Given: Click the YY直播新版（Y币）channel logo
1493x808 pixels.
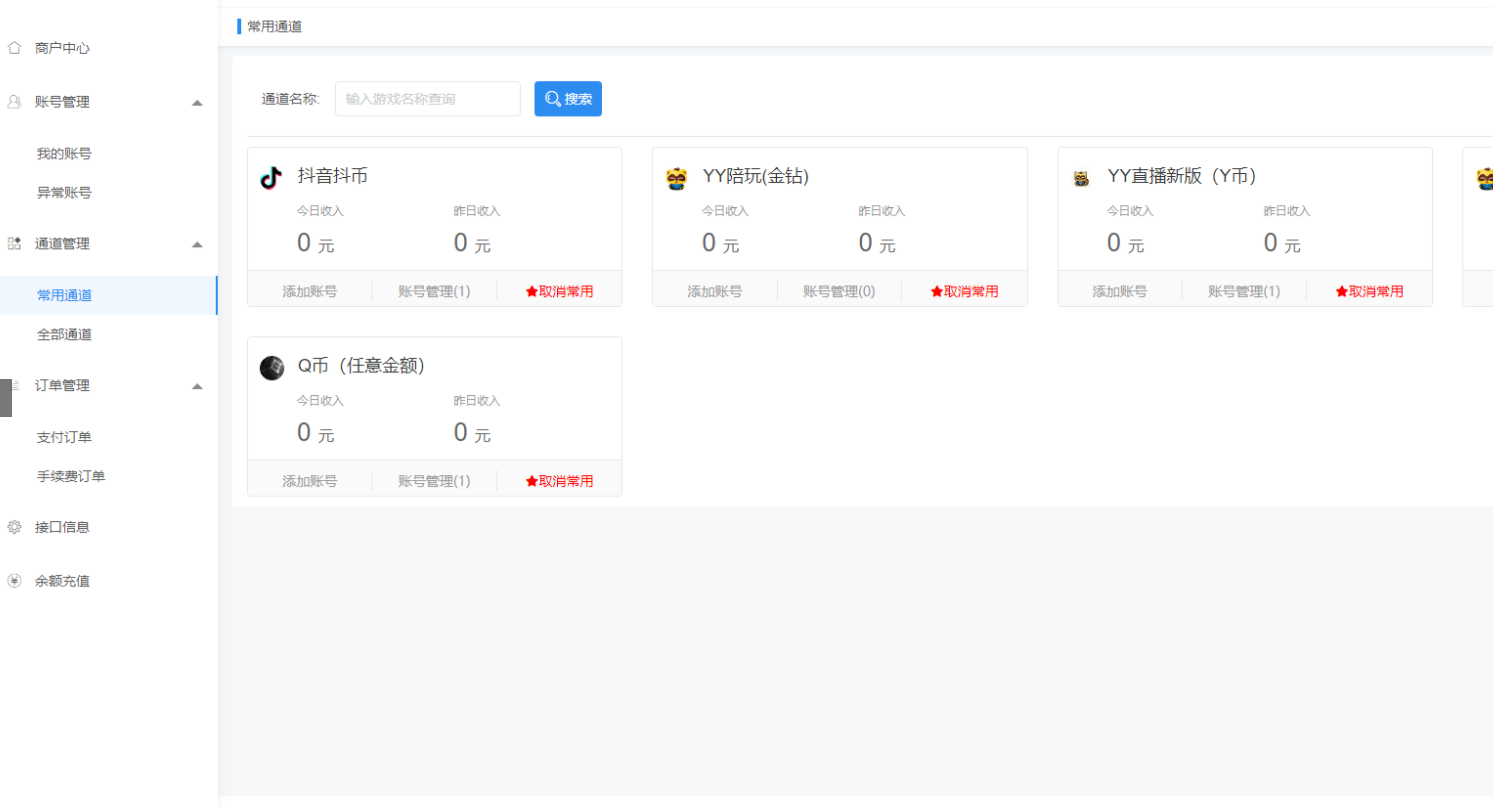Looking at the screenshot, I should (x=1081, y=179).
